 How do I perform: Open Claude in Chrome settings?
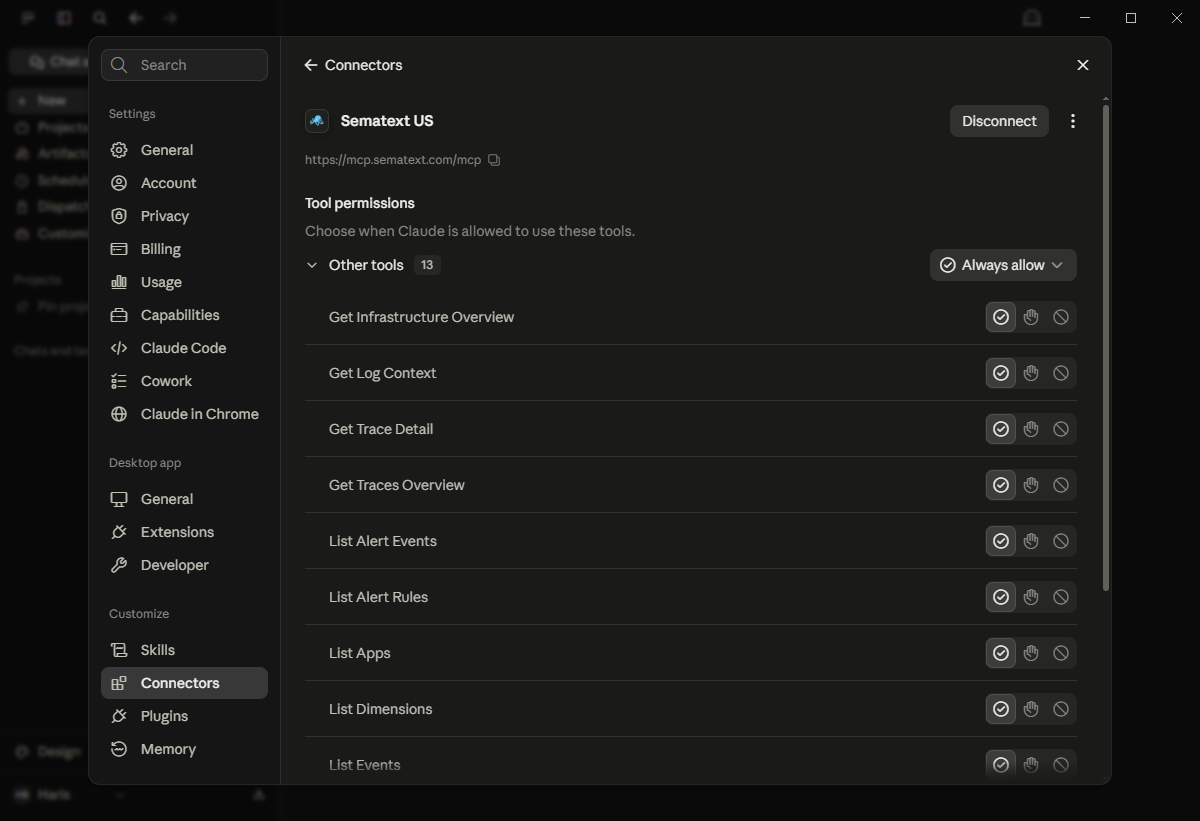tap(184, 414)
